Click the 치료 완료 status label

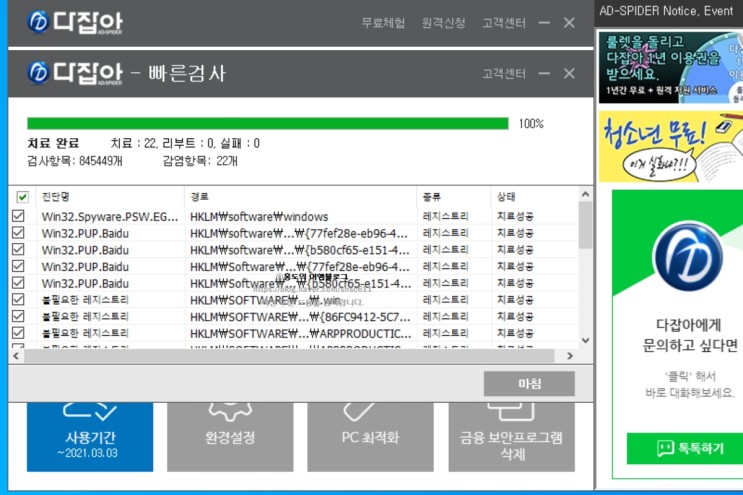tap(53, 143)
